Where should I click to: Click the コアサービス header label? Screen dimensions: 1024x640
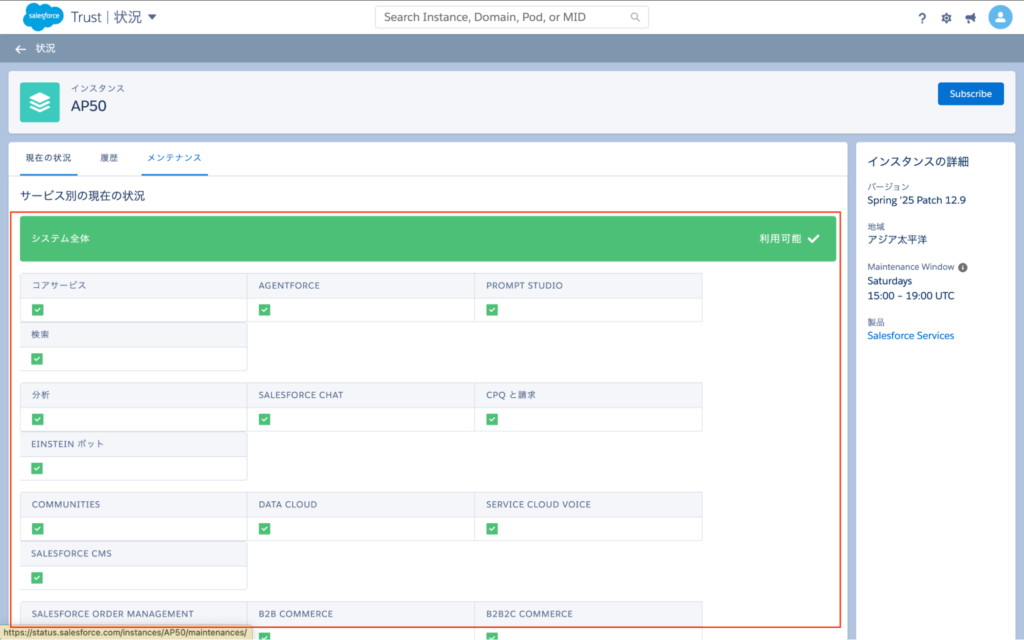[59, 285]
